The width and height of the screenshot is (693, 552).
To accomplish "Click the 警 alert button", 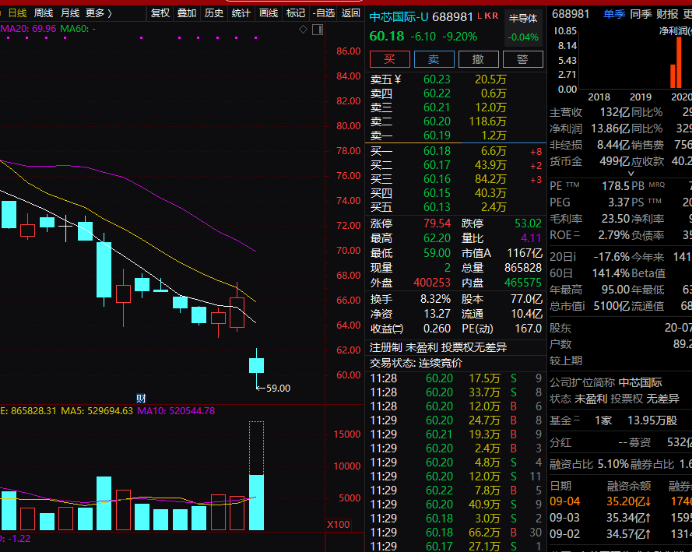I will (523, 59).
